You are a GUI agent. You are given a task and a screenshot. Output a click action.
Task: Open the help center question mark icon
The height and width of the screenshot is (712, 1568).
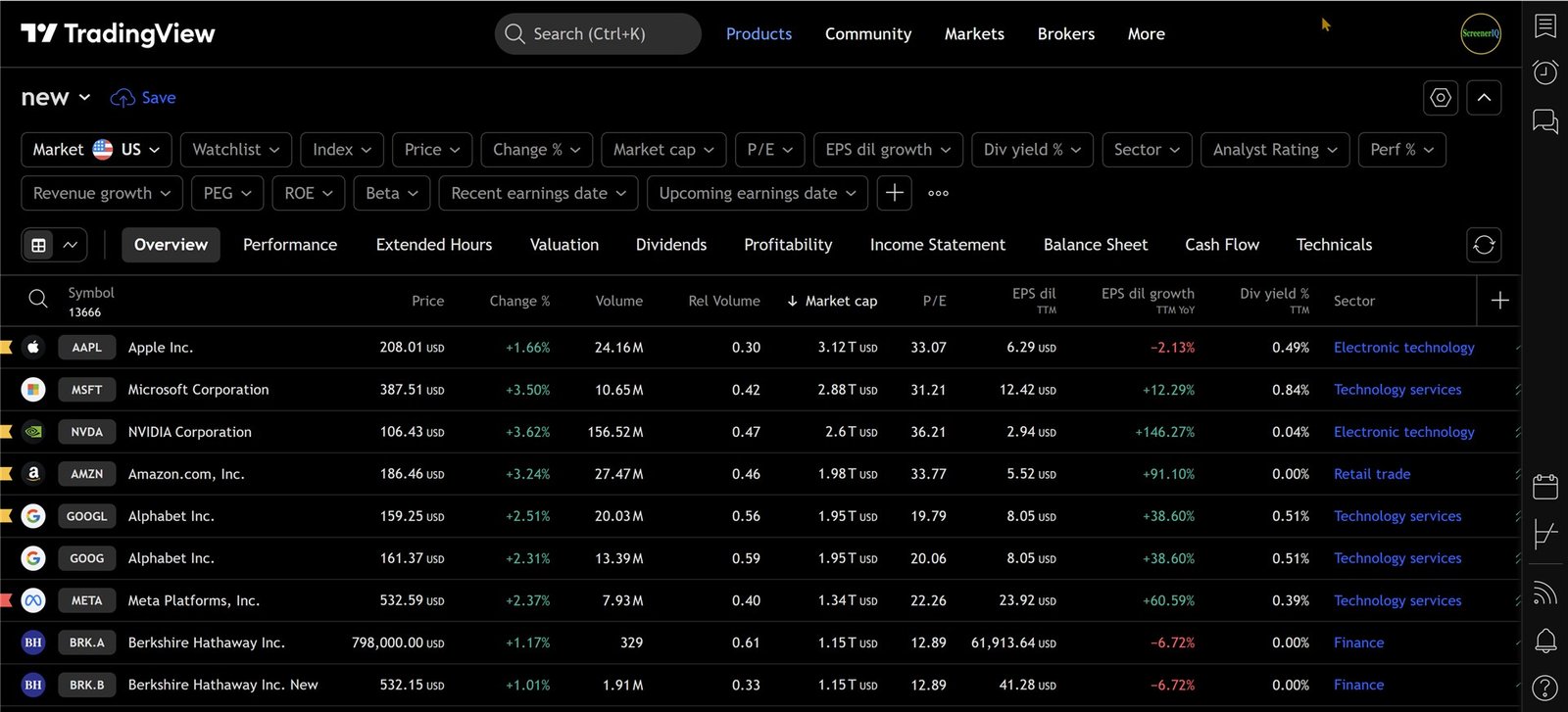[x=1545, y=688]
